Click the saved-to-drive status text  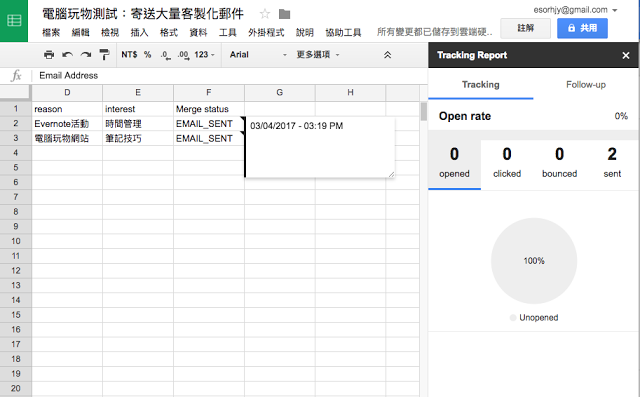[x=434, y=32]
